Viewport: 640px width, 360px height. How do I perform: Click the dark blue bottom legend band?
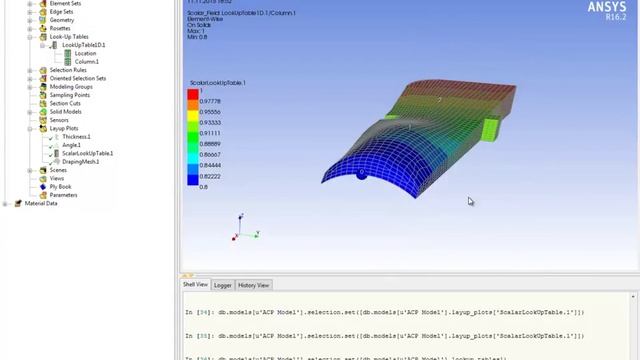pyautogui.click(x=193, y=180)
